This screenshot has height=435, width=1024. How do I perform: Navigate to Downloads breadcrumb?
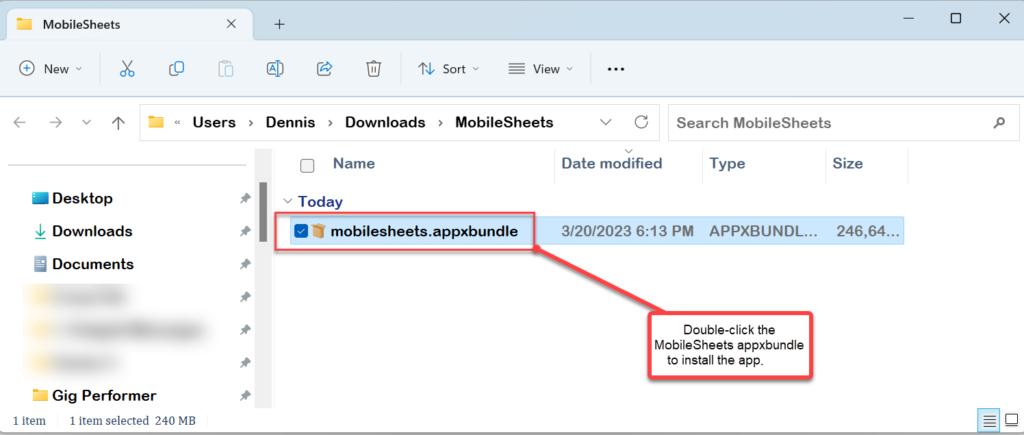[x=385, y=122]
